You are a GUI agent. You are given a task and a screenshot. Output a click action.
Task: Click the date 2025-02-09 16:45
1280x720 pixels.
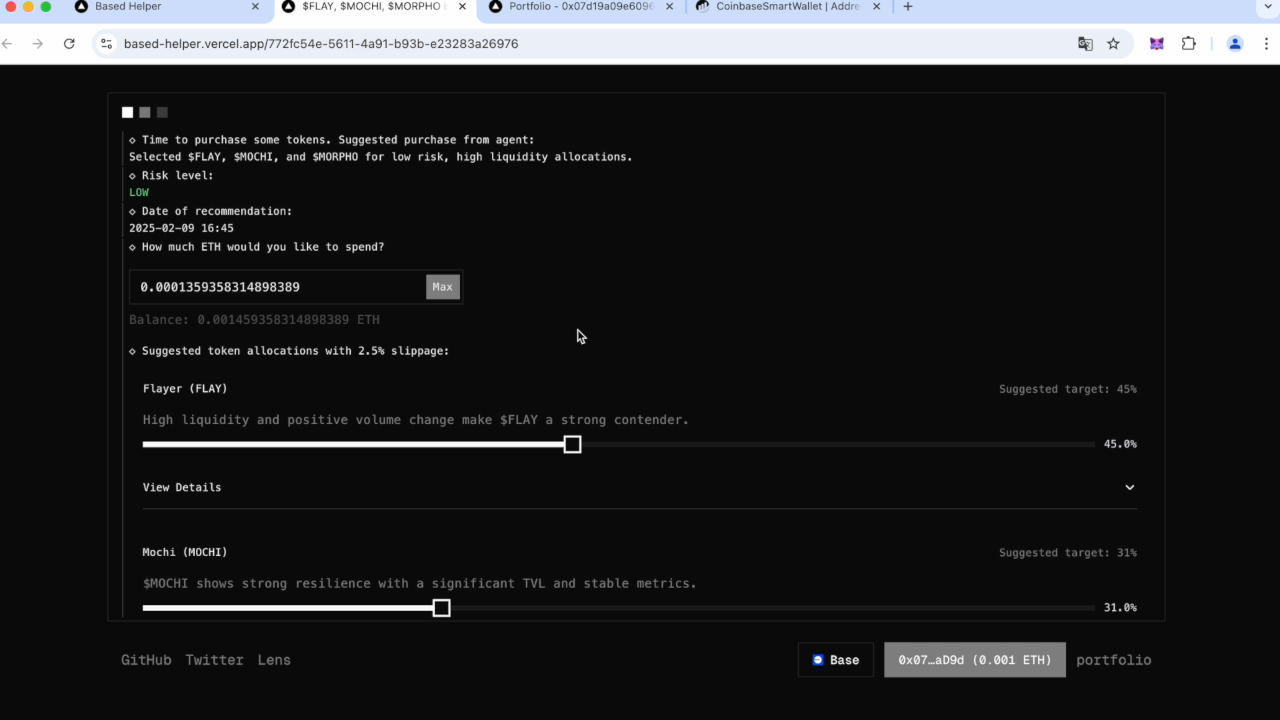(x=181, y=229)
